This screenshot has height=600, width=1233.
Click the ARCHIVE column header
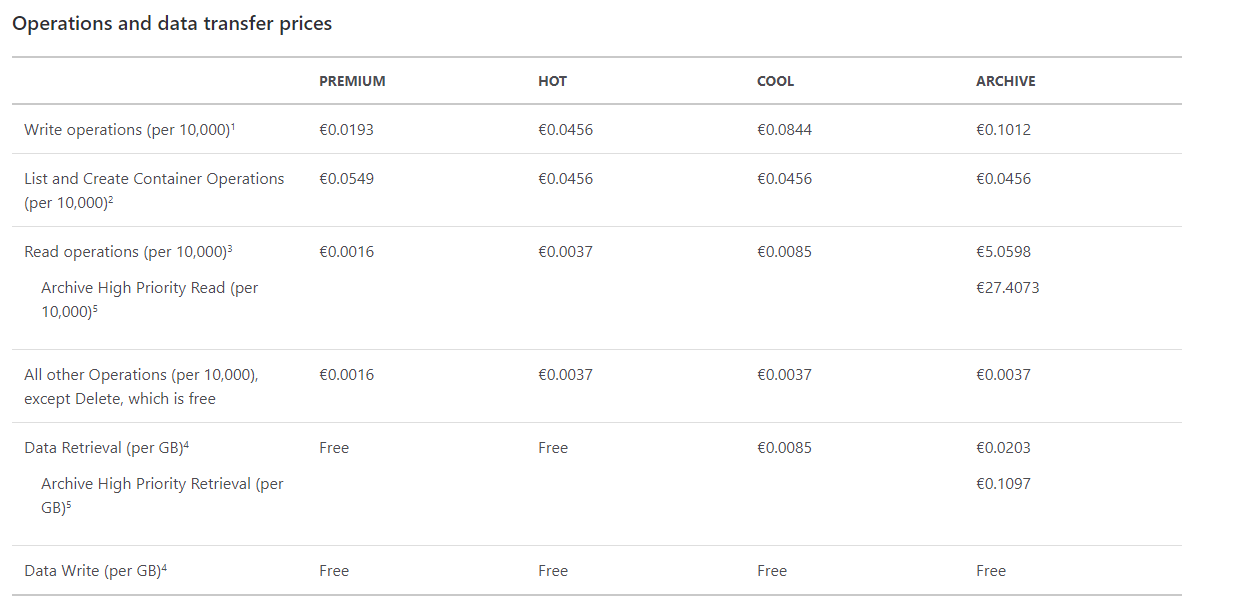coord(1006,81)
